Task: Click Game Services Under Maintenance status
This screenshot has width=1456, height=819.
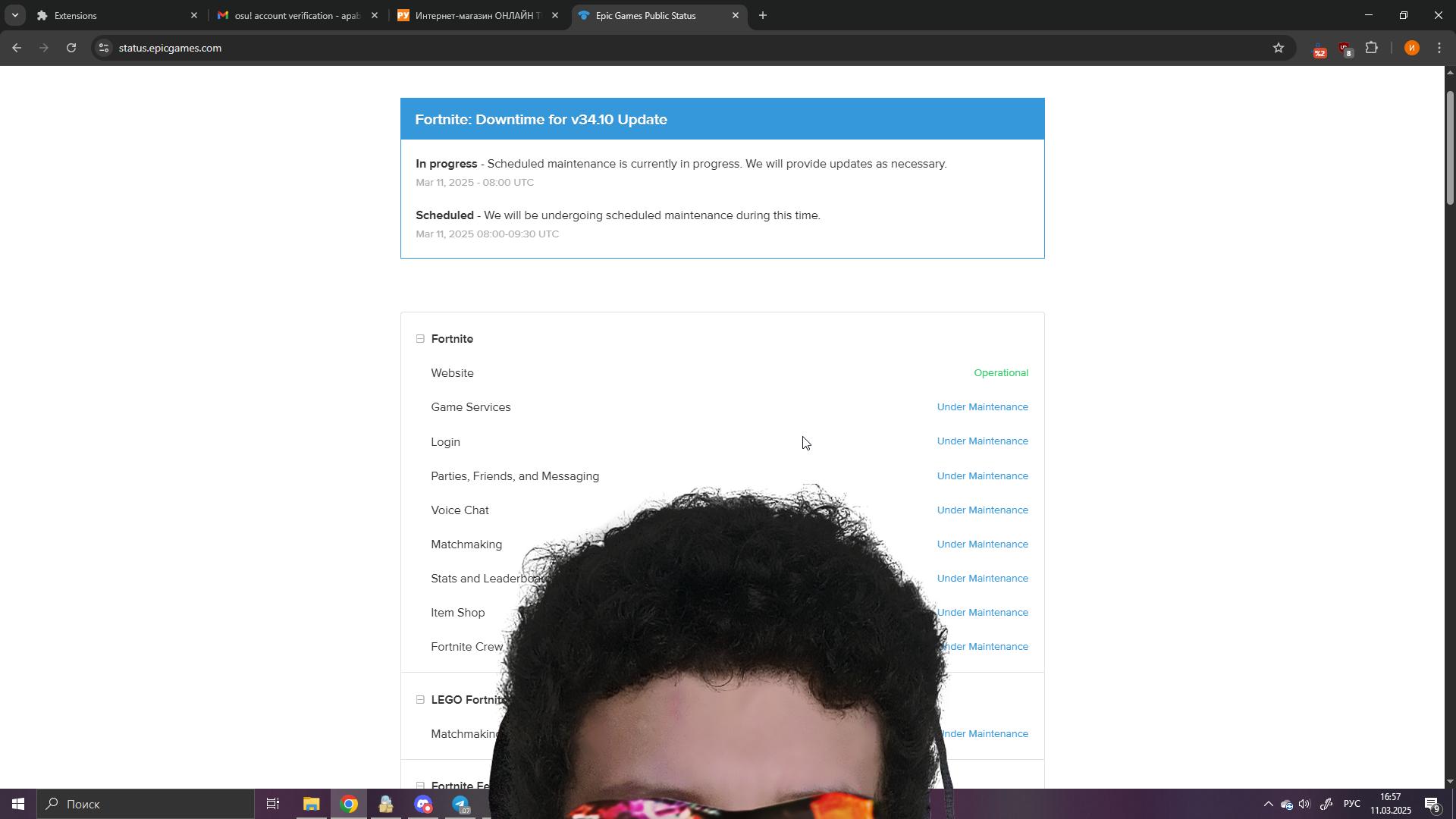Action: coord(983,407)
